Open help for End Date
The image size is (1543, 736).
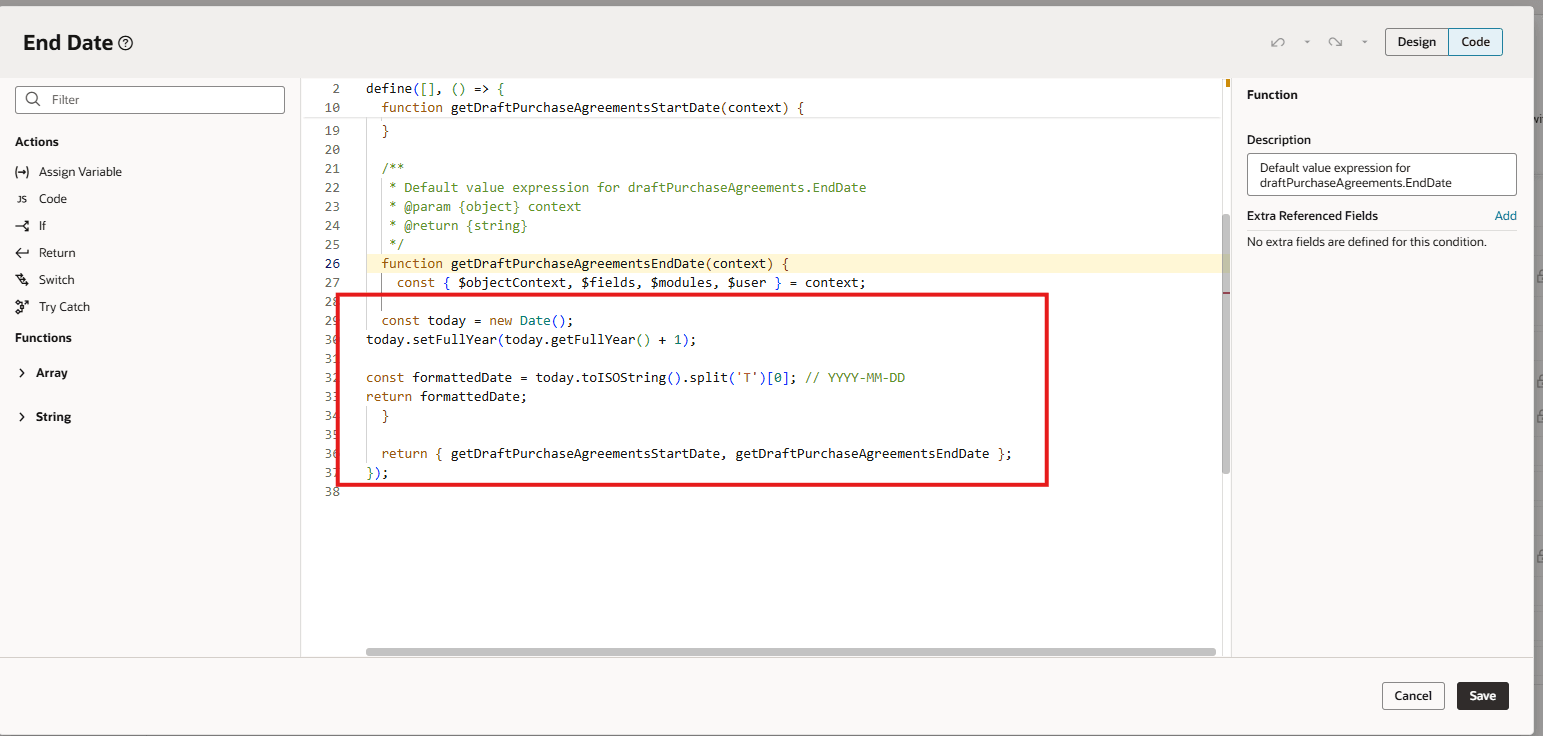coord(124,42)
